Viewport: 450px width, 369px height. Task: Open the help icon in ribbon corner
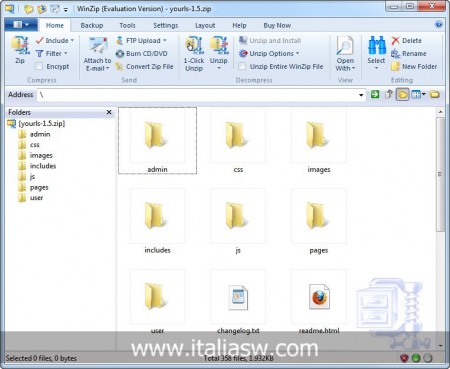click(439, 24)
